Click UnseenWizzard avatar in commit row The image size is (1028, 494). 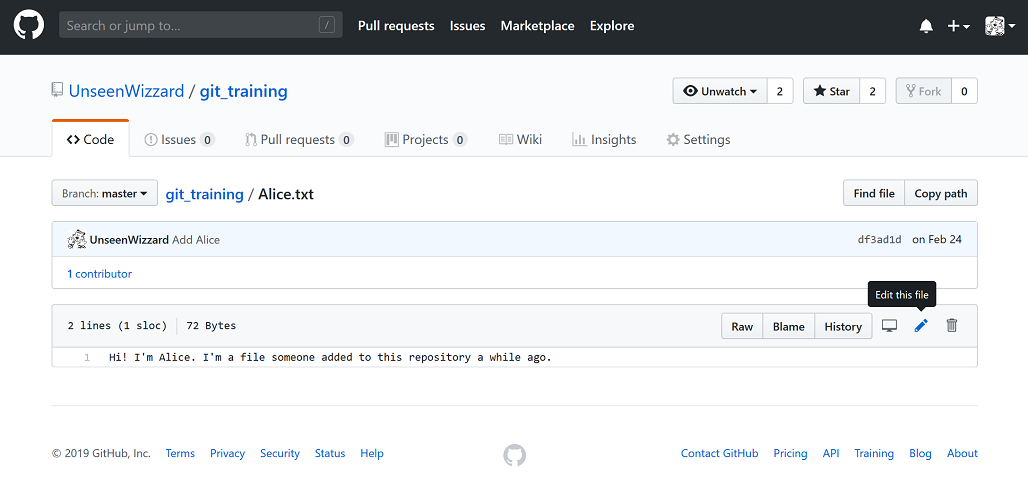click(76, 240)
